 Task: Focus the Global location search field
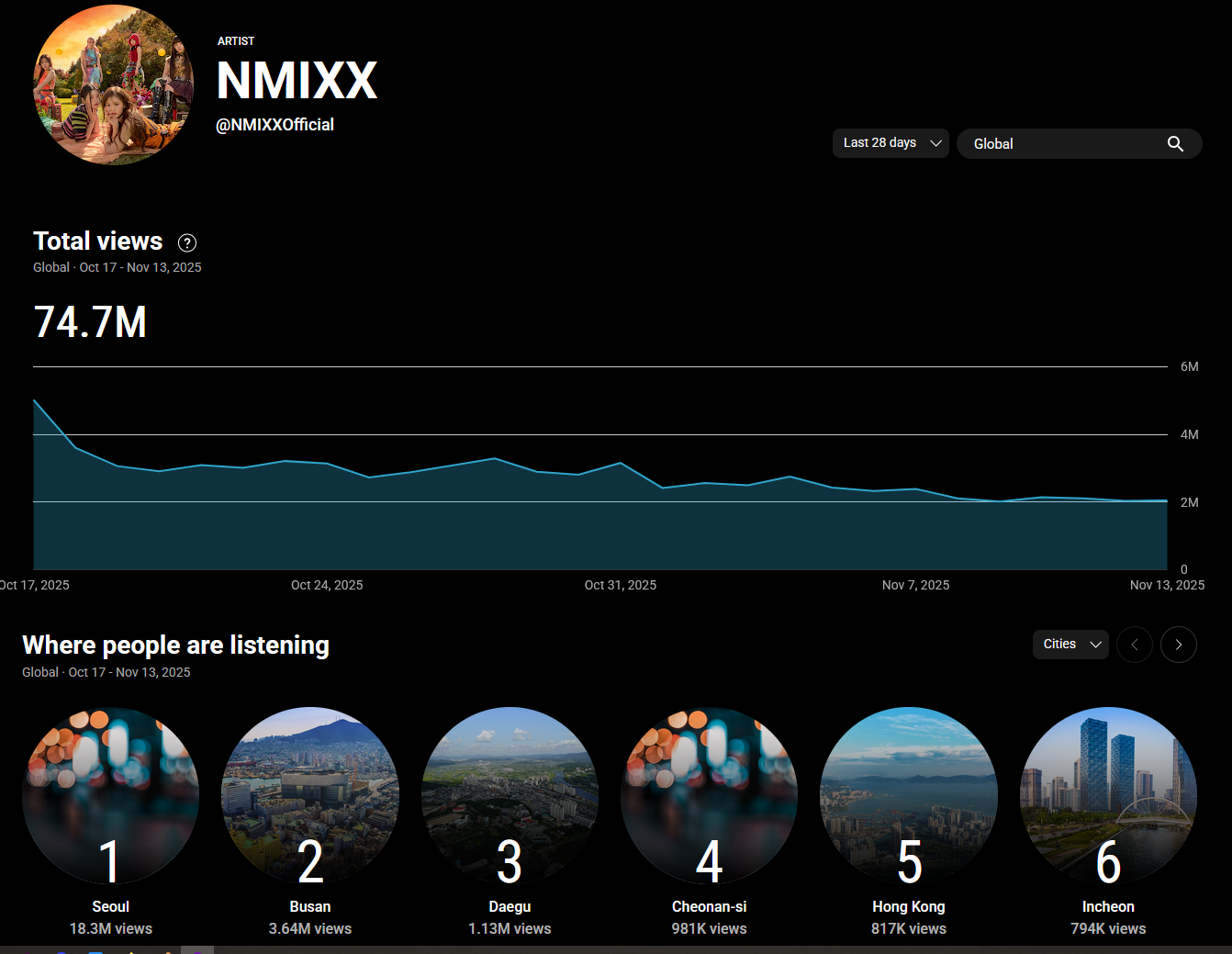pos(1080,144)
